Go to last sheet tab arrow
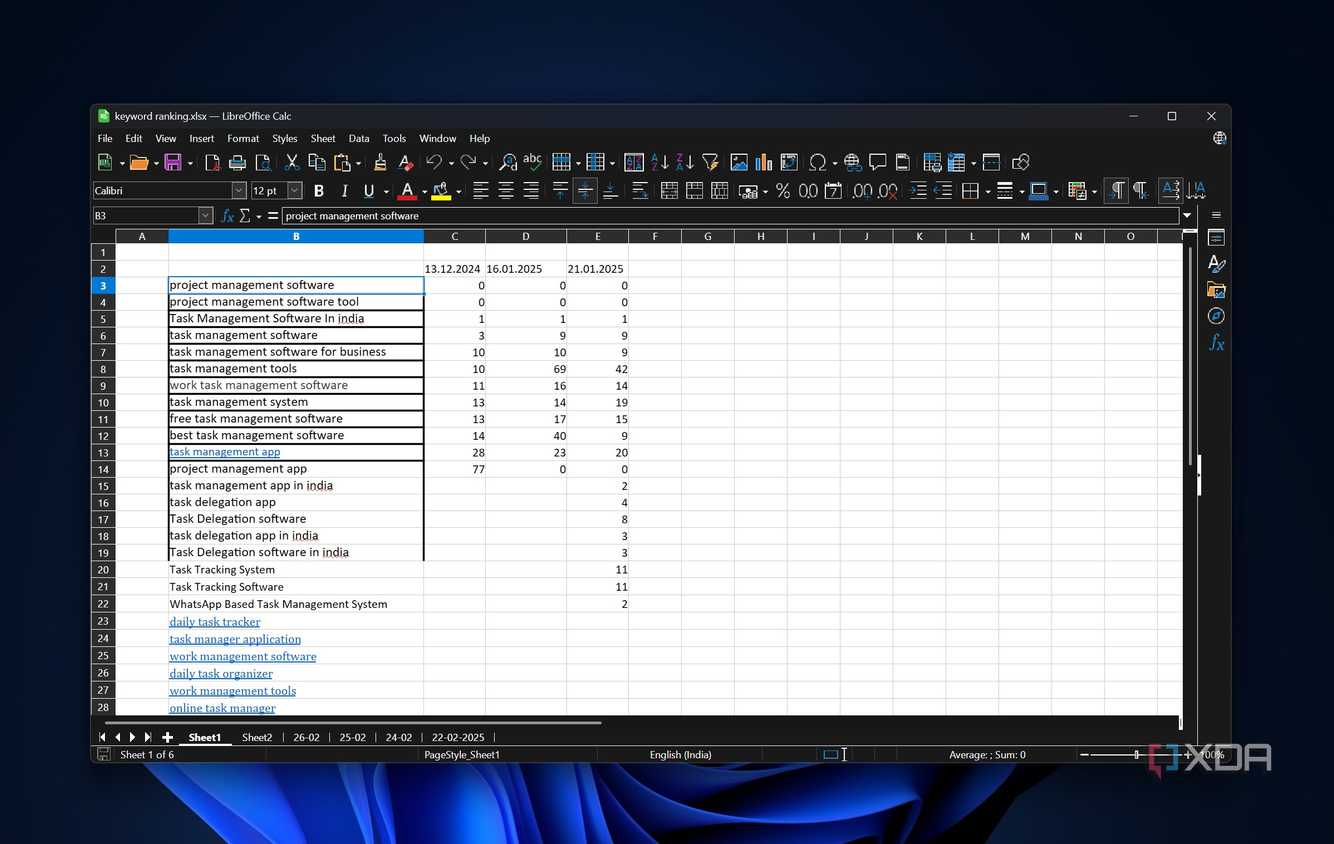1334x844 pixels. [x=147, y=737]
